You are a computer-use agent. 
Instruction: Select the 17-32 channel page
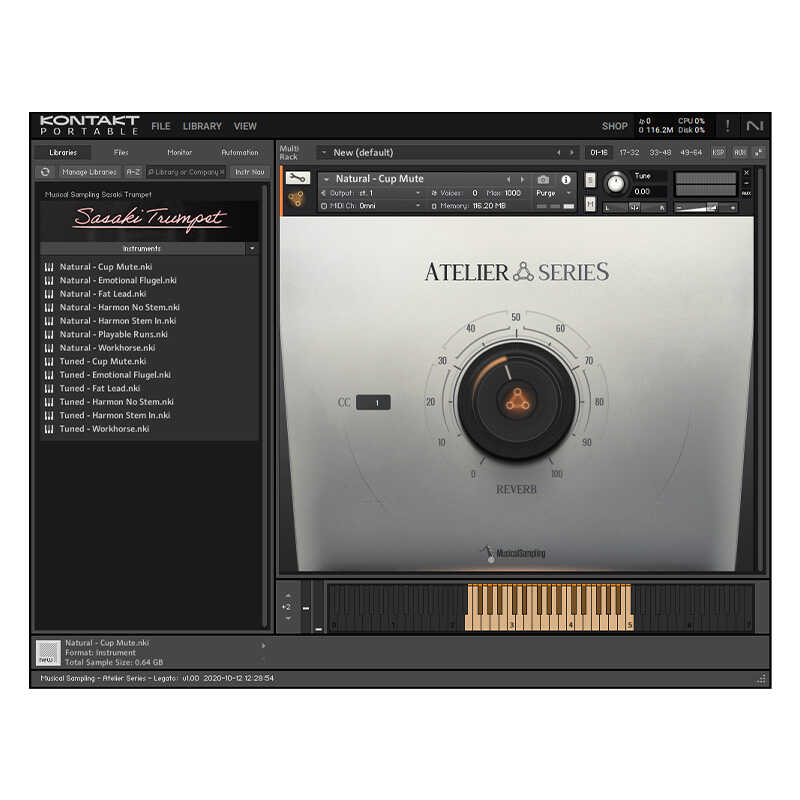629,153
